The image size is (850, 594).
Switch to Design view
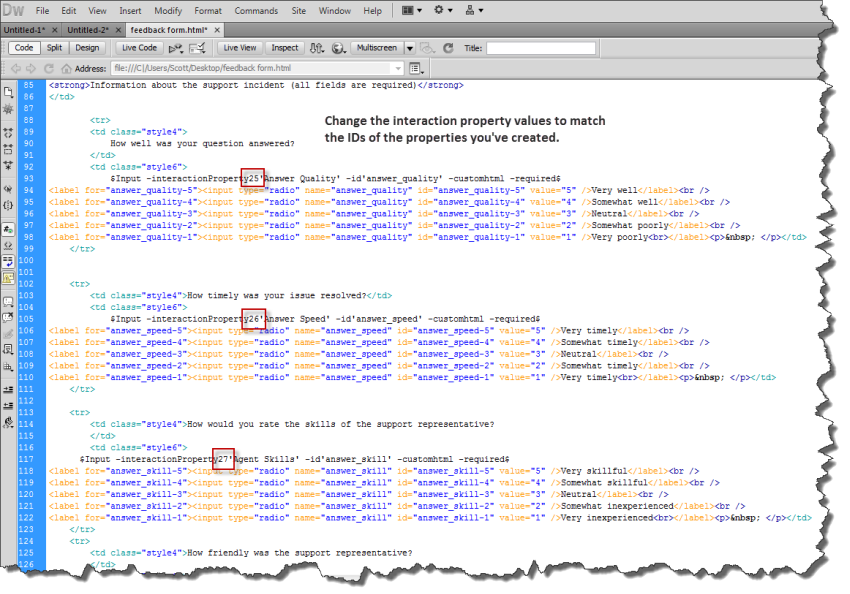pos(87,48)
